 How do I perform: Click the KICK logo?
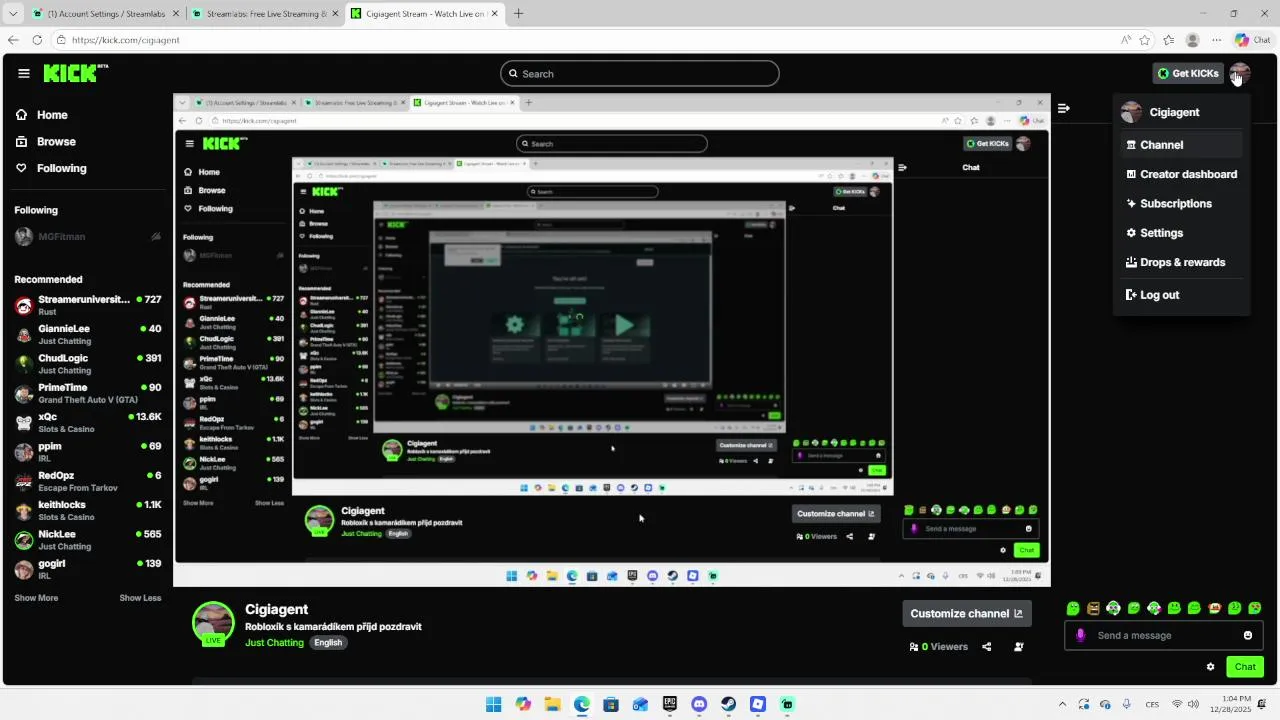tap(76, 73)
